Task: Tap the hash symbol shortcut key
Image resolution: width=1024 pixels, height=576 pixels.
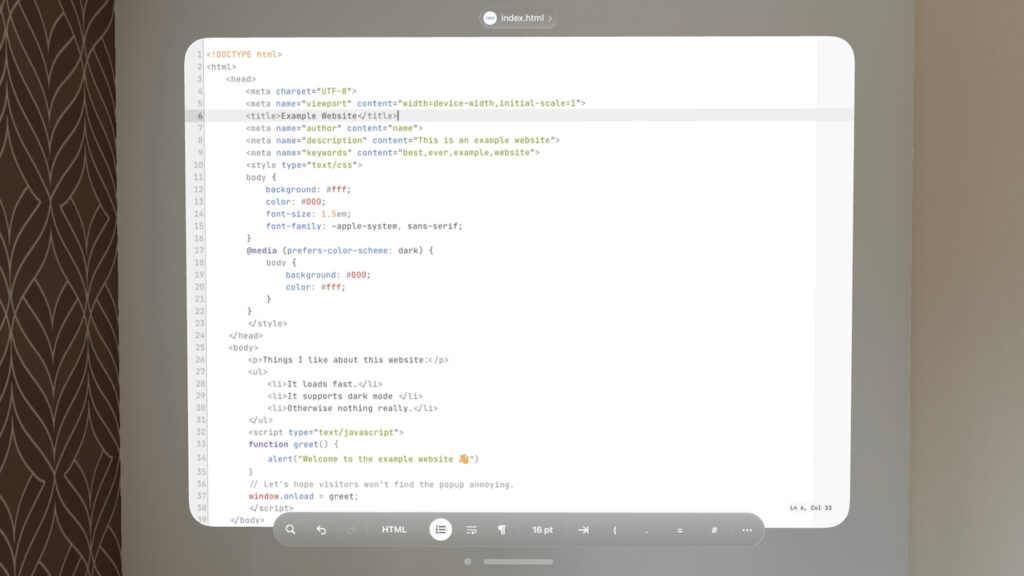Action: (x=714, y=530)
